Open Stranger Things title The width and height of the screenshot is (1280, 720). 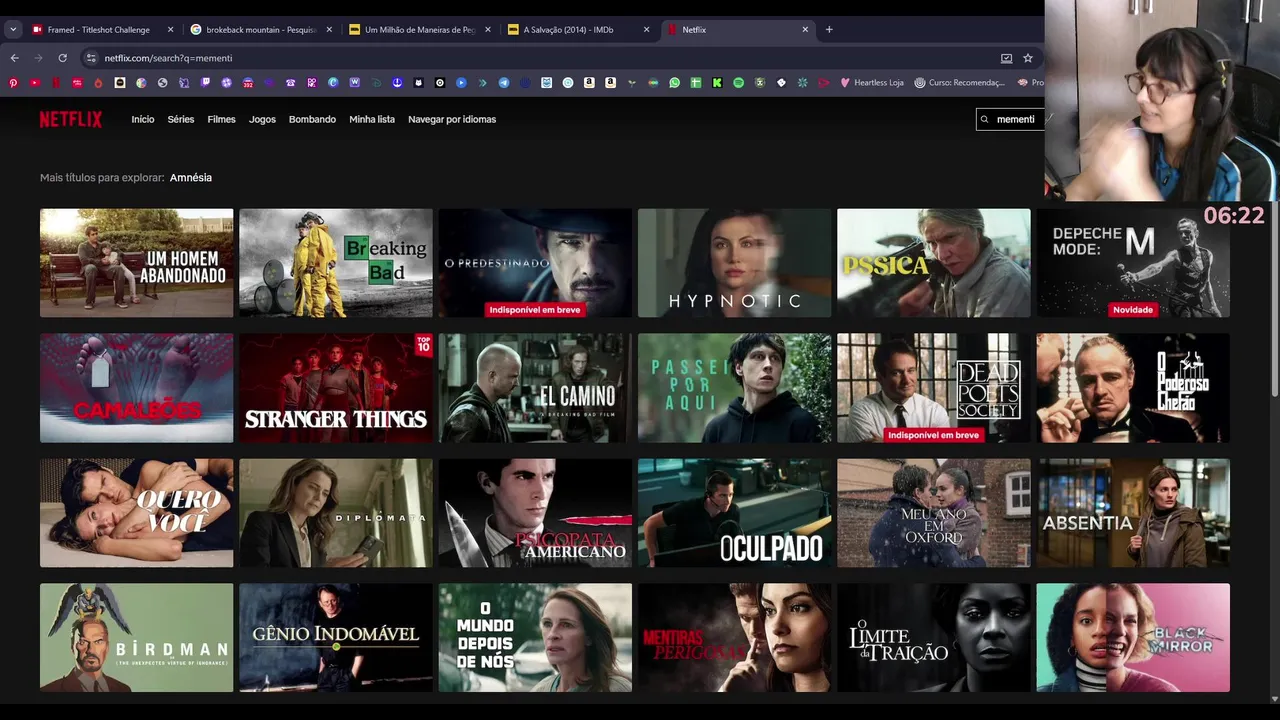(336, 388)
